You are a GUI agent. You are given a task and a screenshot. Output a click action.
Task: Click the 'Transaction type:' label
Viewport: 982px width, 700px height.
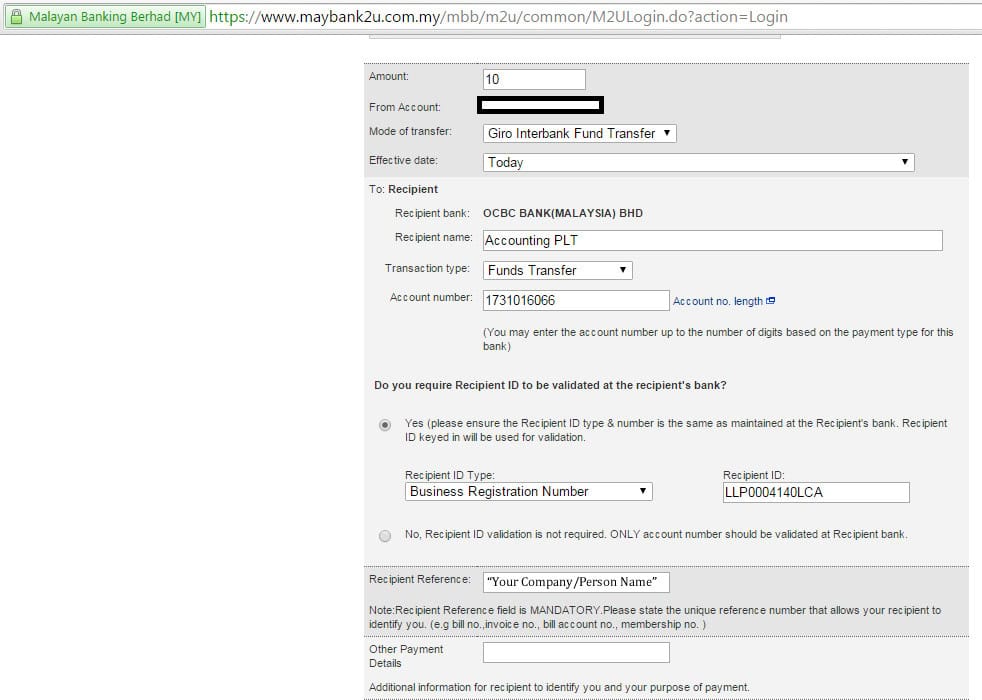click(427, 269)
